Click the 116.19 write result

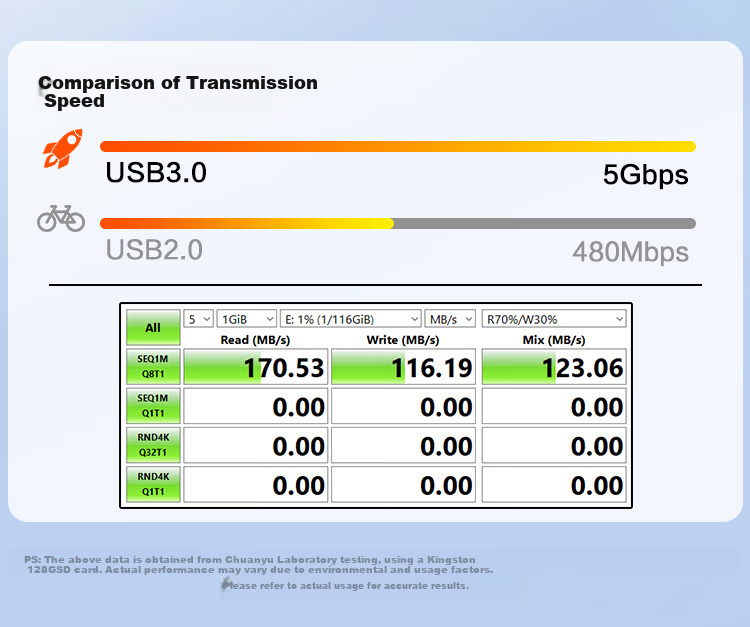point(404,367)
